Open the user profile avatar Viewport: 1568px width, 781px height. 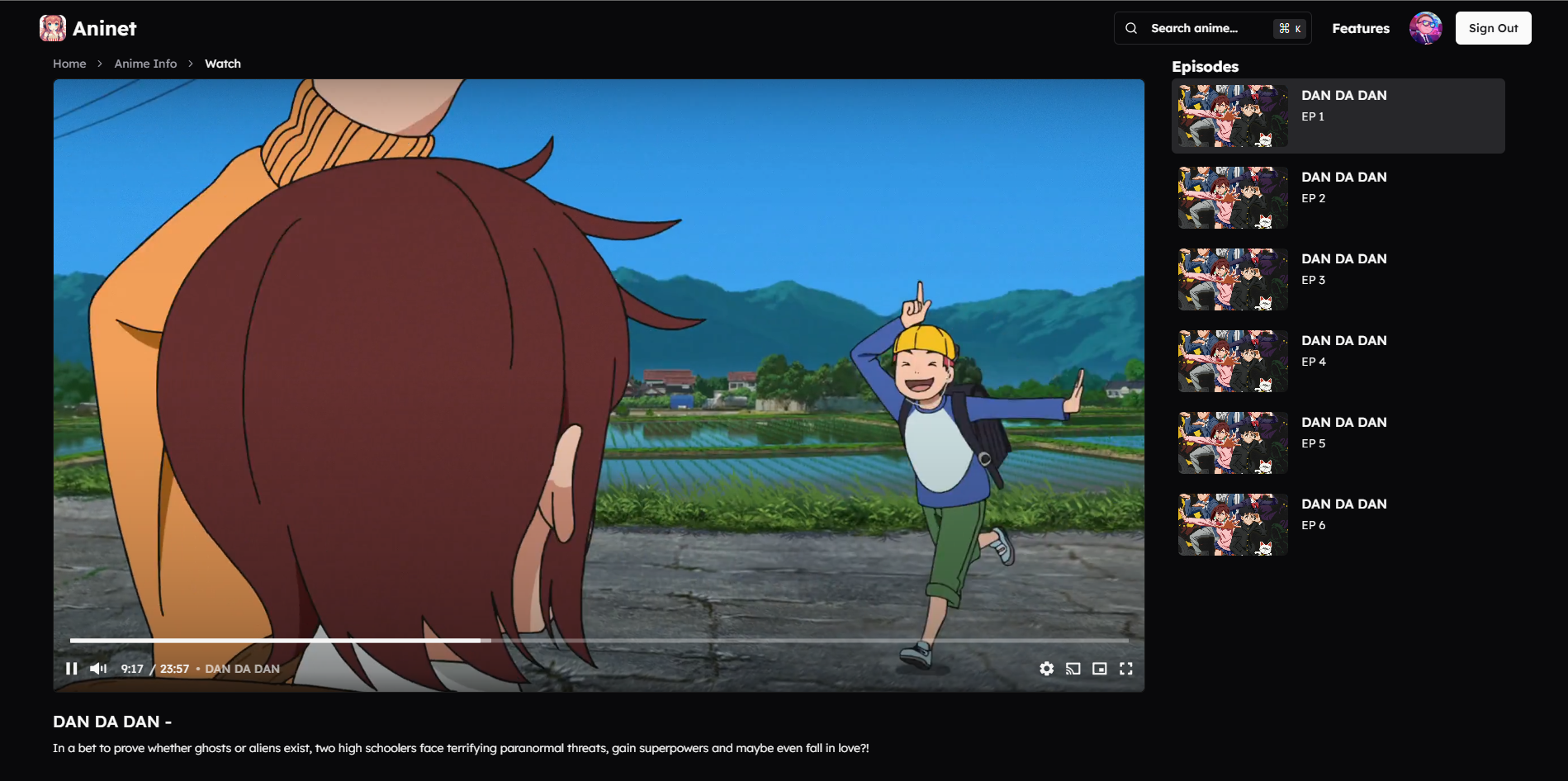[x=1425, y=28]
